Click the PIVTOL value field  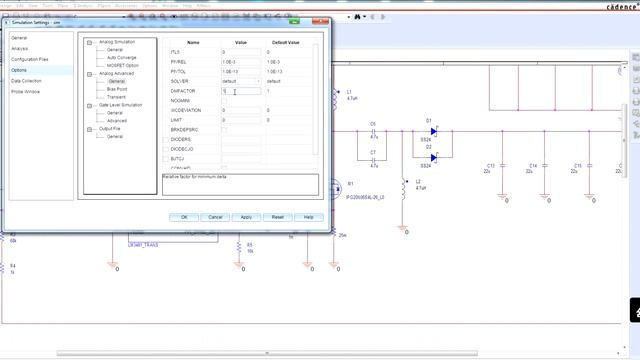[241, 71]
